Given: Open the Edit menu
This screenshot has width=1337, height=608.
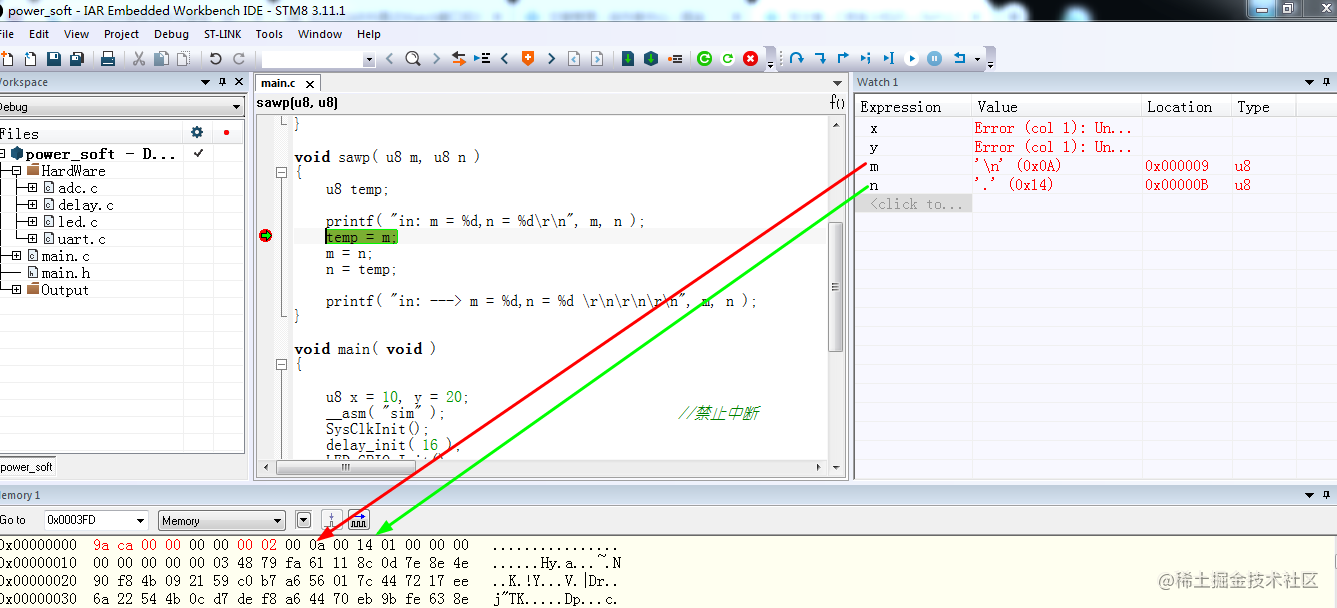Looking at the screenshot, I should (39, 34).
